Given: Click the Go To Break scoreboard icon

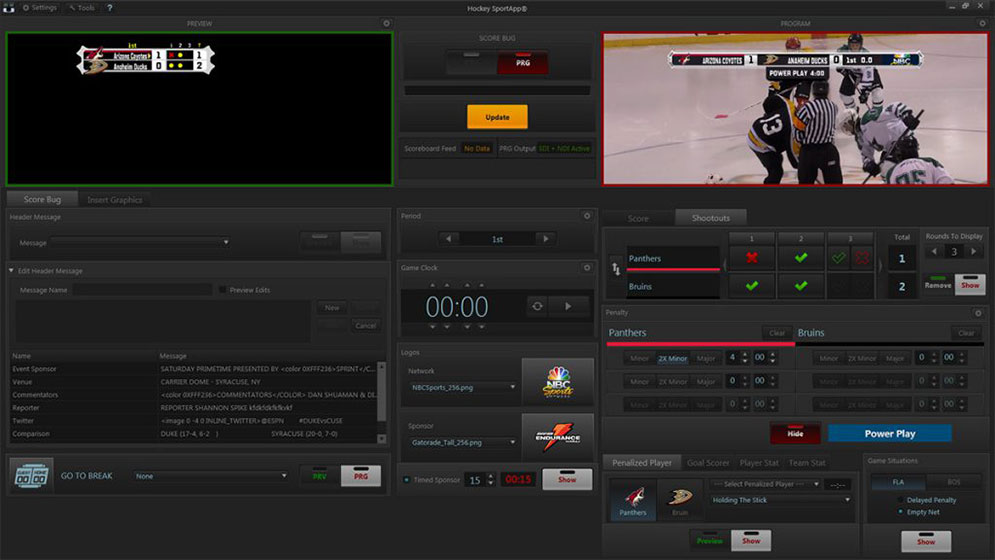Looking at the screenshot, I should (x=33, y=475).
